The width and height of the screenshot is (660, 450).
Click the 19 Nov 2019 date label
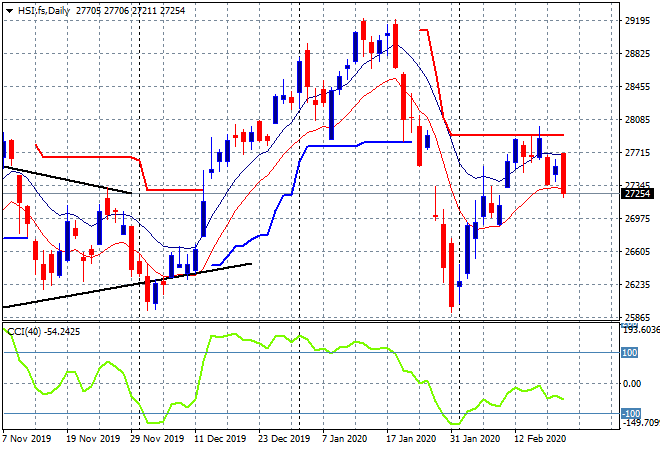click(93, 439)
